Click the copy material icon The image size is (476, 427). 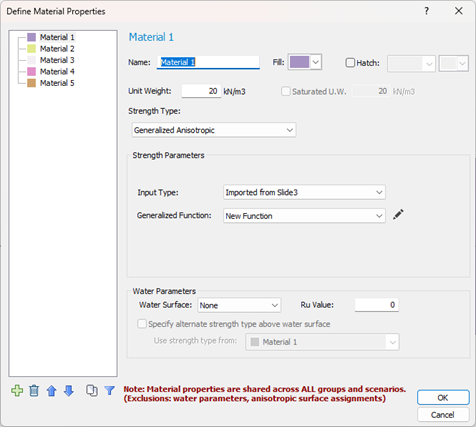point(92,390)
